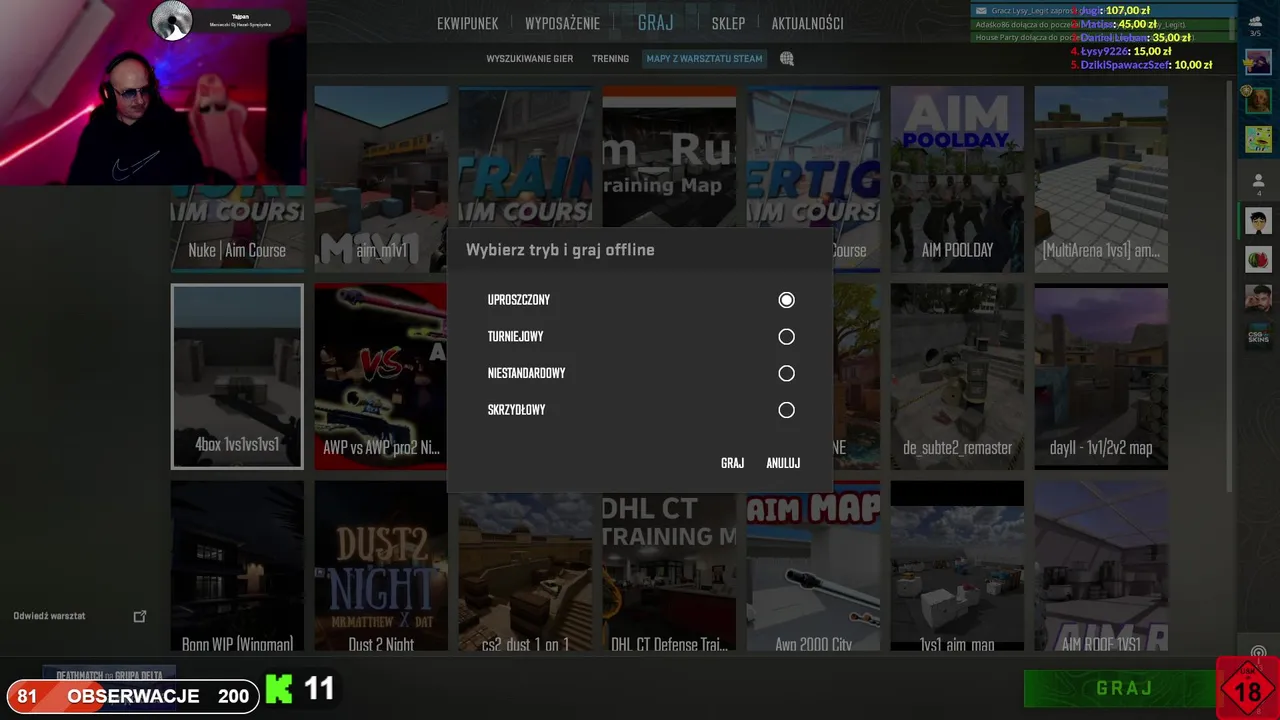
Task: Open the Wyposażenie menu
Action: click(x=562, y=24)
